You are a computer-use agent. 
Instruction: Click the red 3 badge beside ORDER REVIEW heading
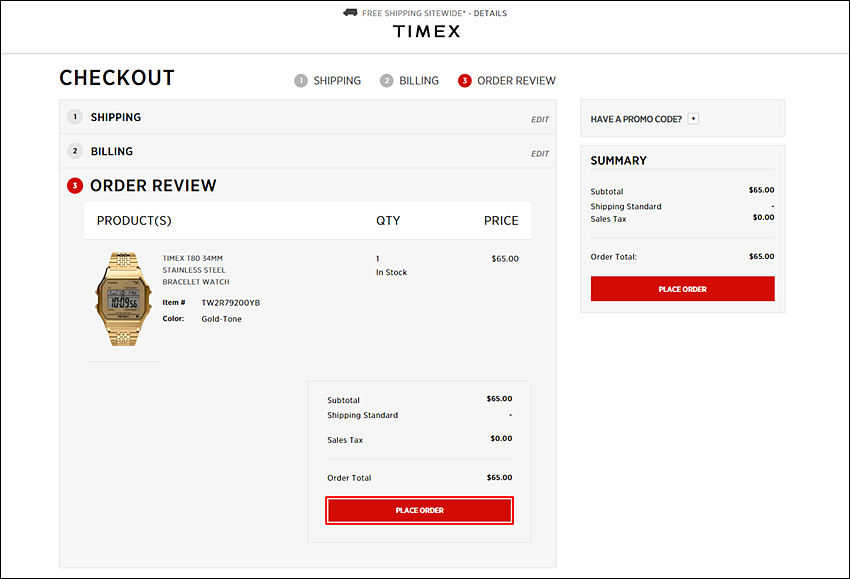(x=75, y=185)
